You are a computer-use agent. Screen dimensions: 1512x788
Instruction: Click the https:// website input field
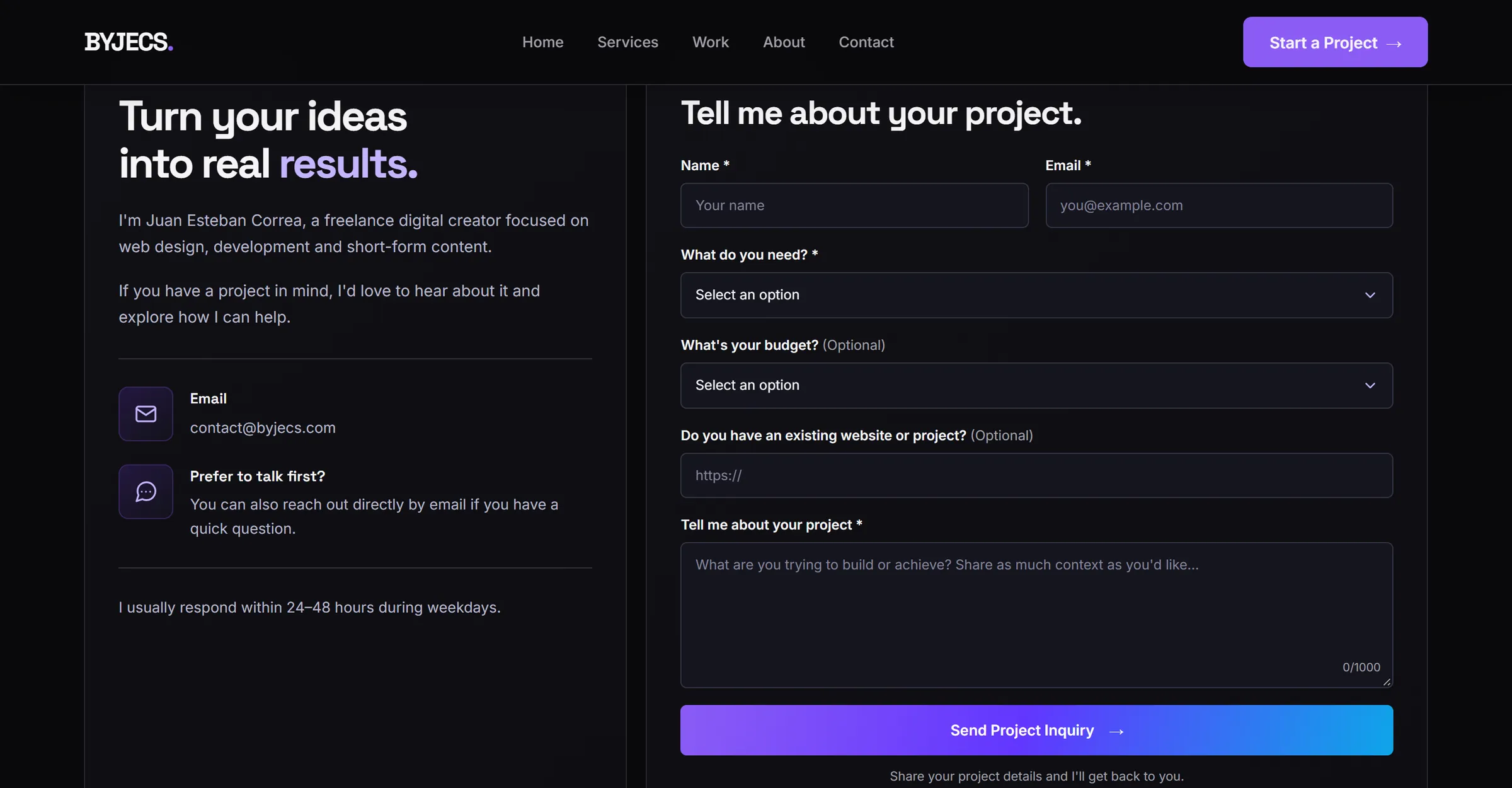coord(1036,475)
